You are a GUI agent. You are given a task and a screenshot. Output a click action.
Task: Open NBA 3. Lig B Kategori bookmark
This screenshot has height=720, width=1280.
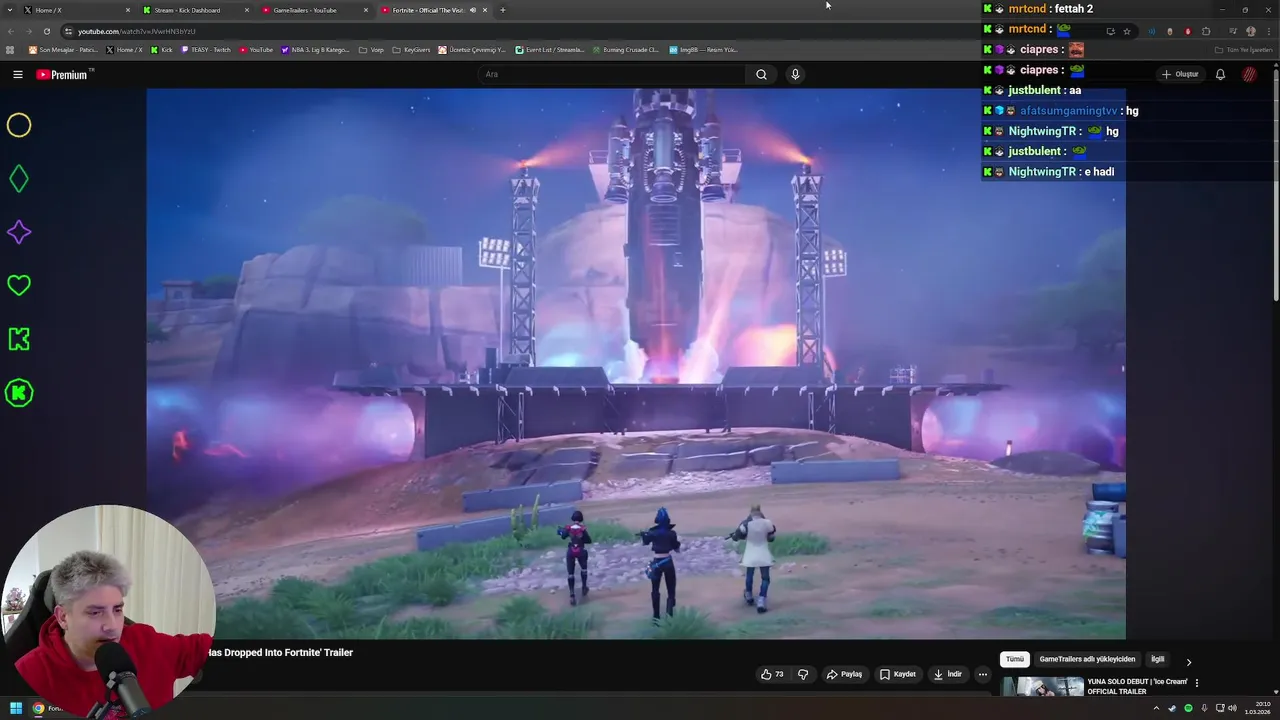coord(316,49)
